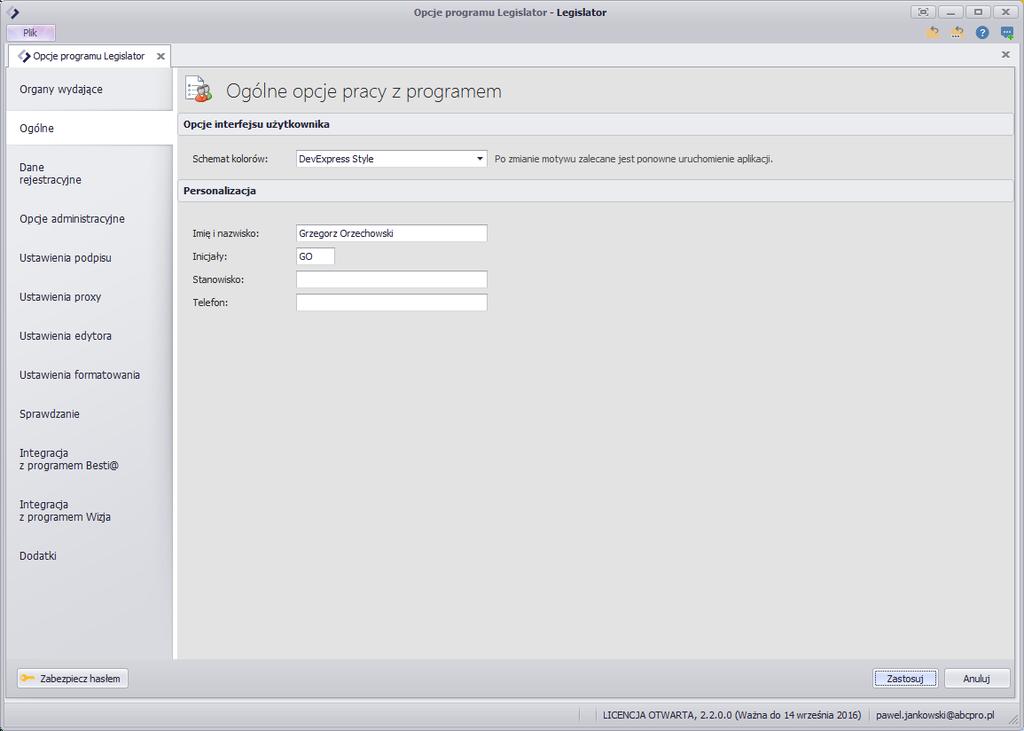Go to Opcje administracyjne
This screenshot has width=1024, height=731.
(89, 219)
